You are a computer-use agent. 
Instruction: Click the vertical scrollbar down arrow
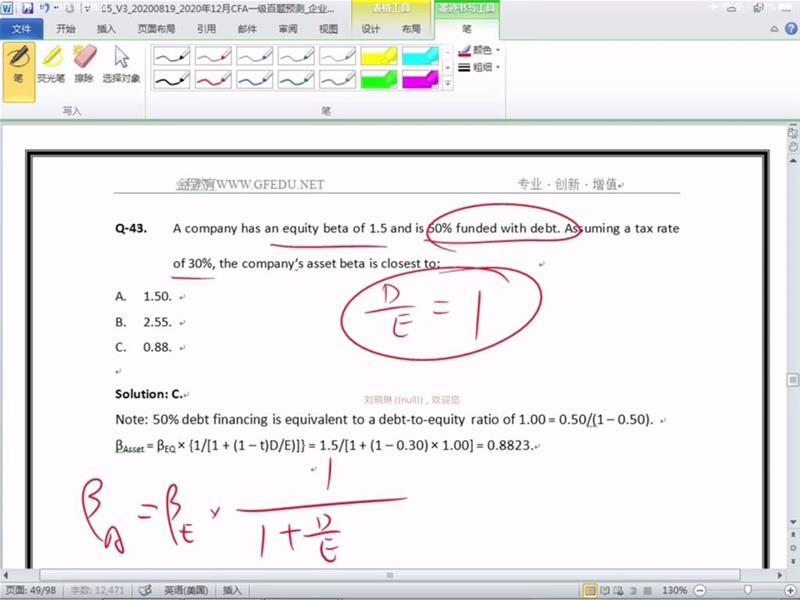click(x=793, y=522)
